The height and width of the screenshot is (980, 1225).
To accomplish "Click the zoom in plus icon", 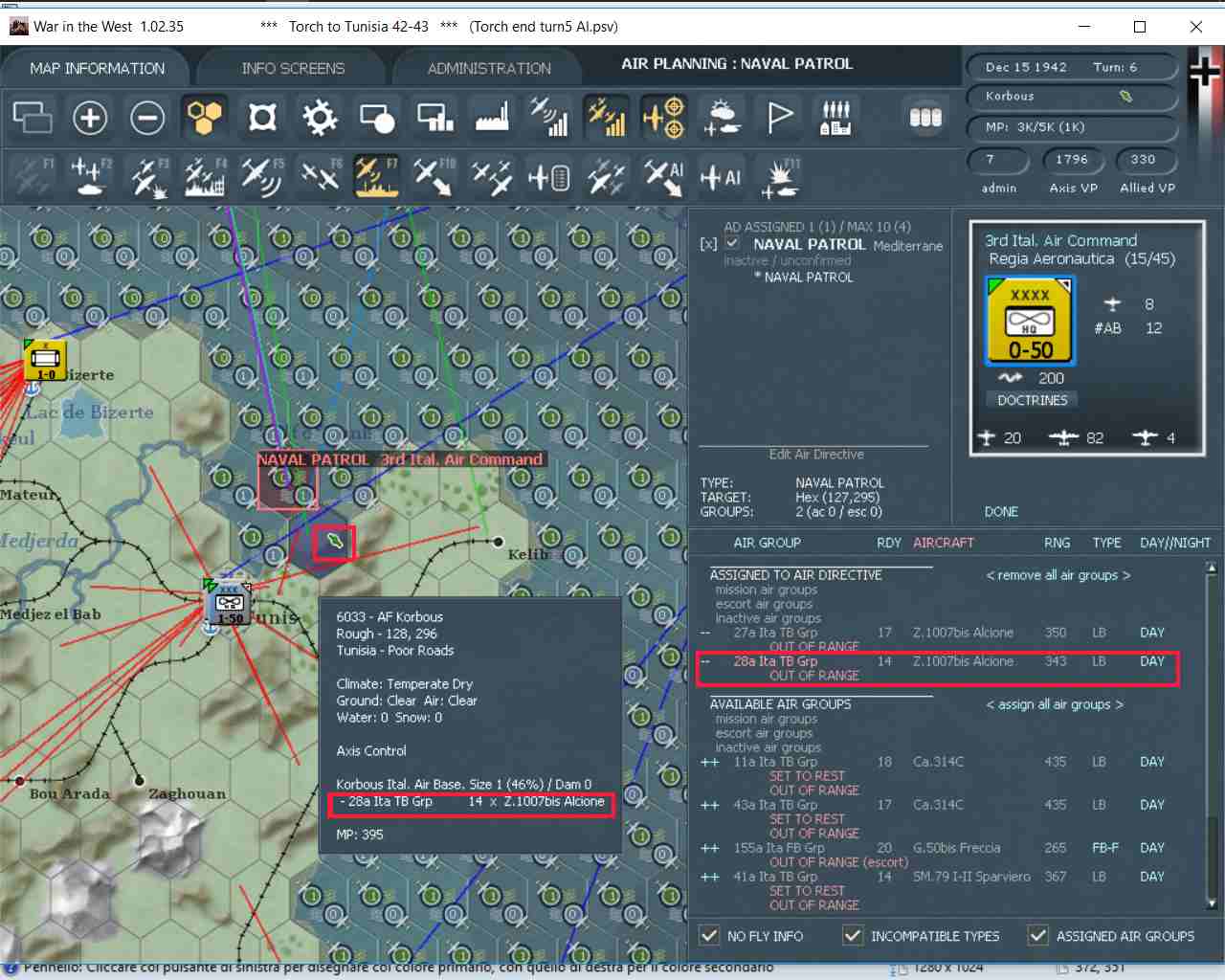I will 90,118.
